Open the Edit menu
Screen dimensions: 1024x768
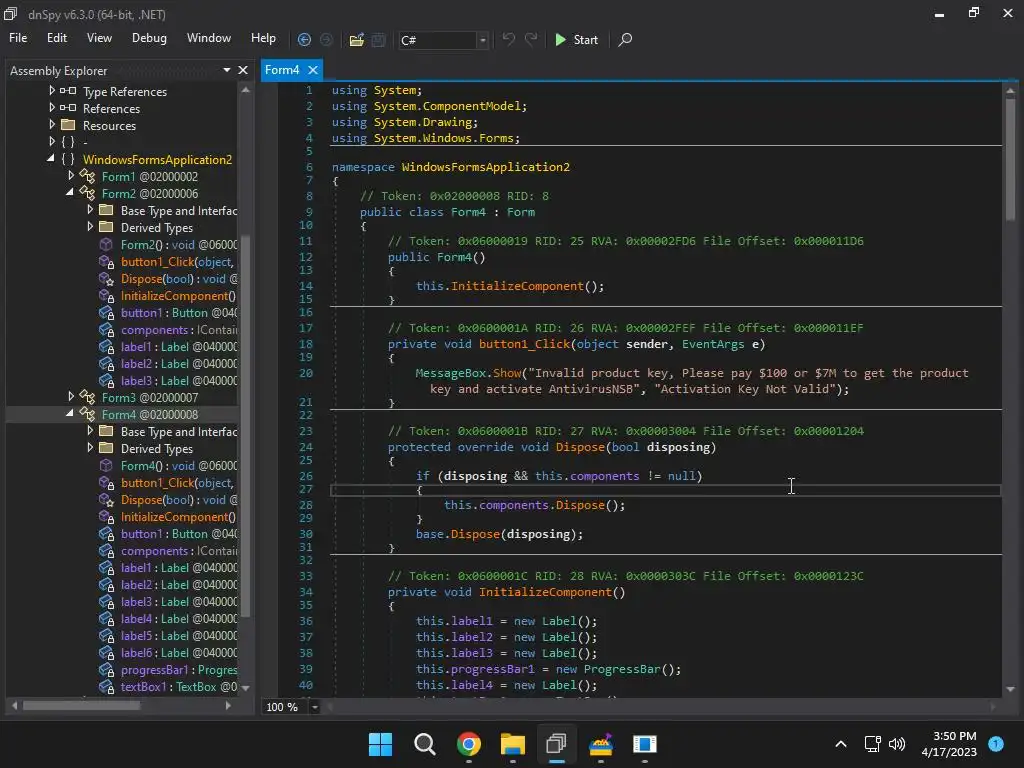pos(57,38)
